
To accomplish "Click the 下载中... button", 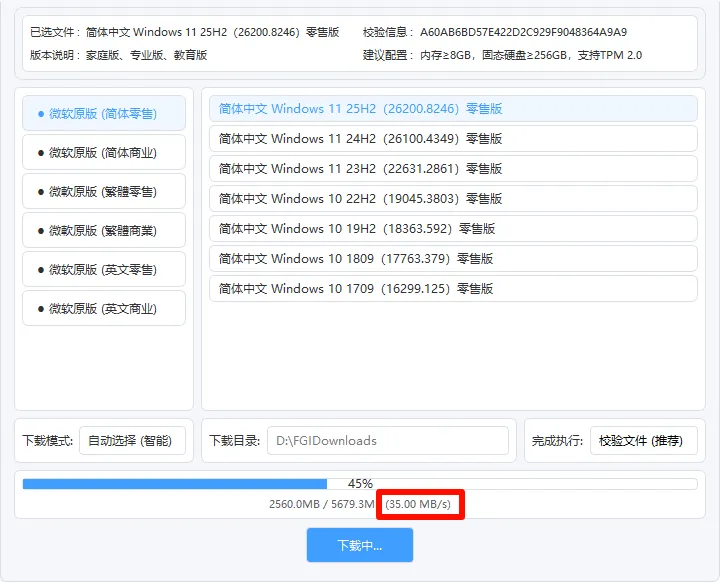I will tap(360, 545).
